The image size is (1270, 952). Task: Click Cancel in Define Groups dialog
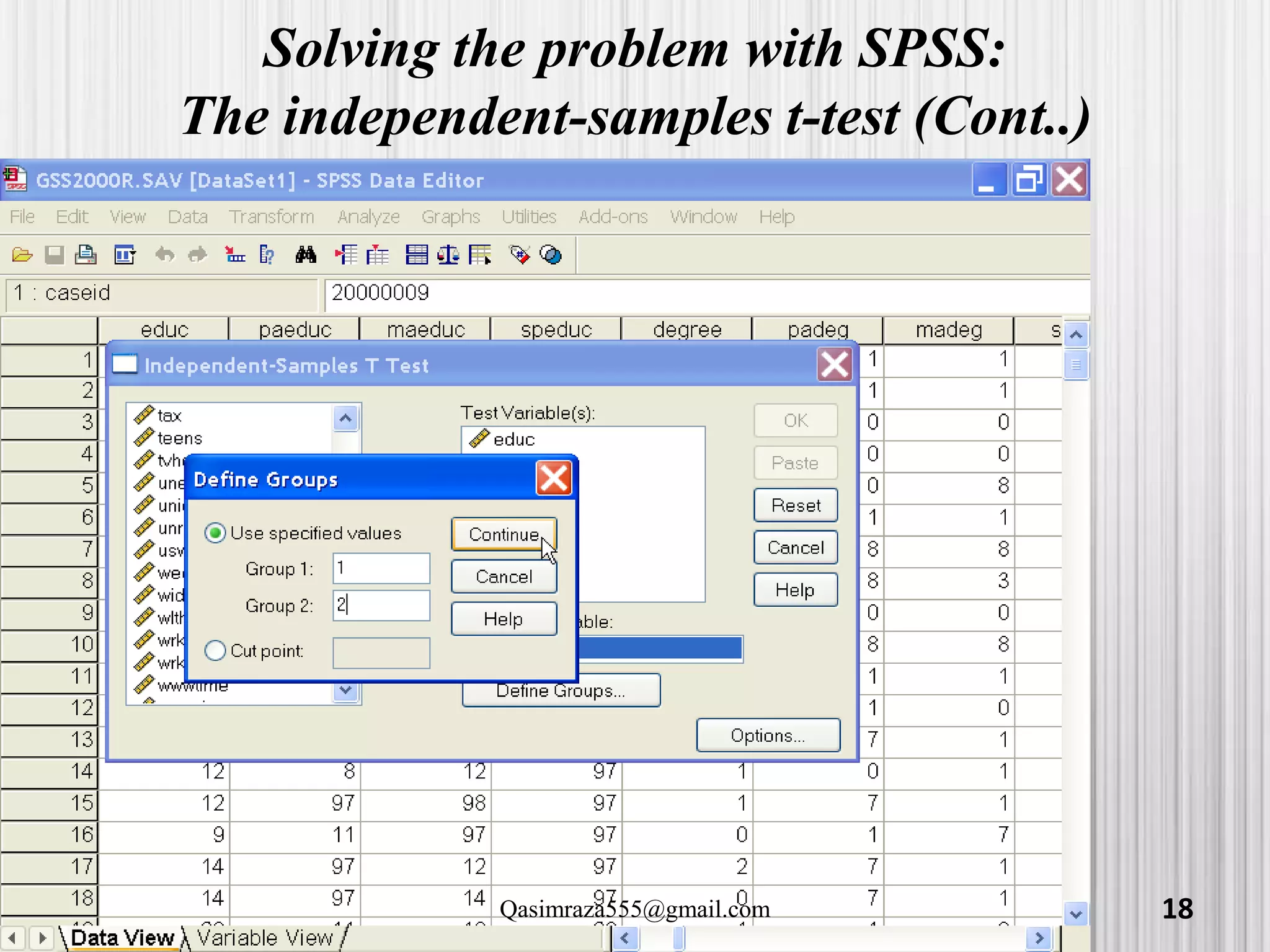(504, 576)
